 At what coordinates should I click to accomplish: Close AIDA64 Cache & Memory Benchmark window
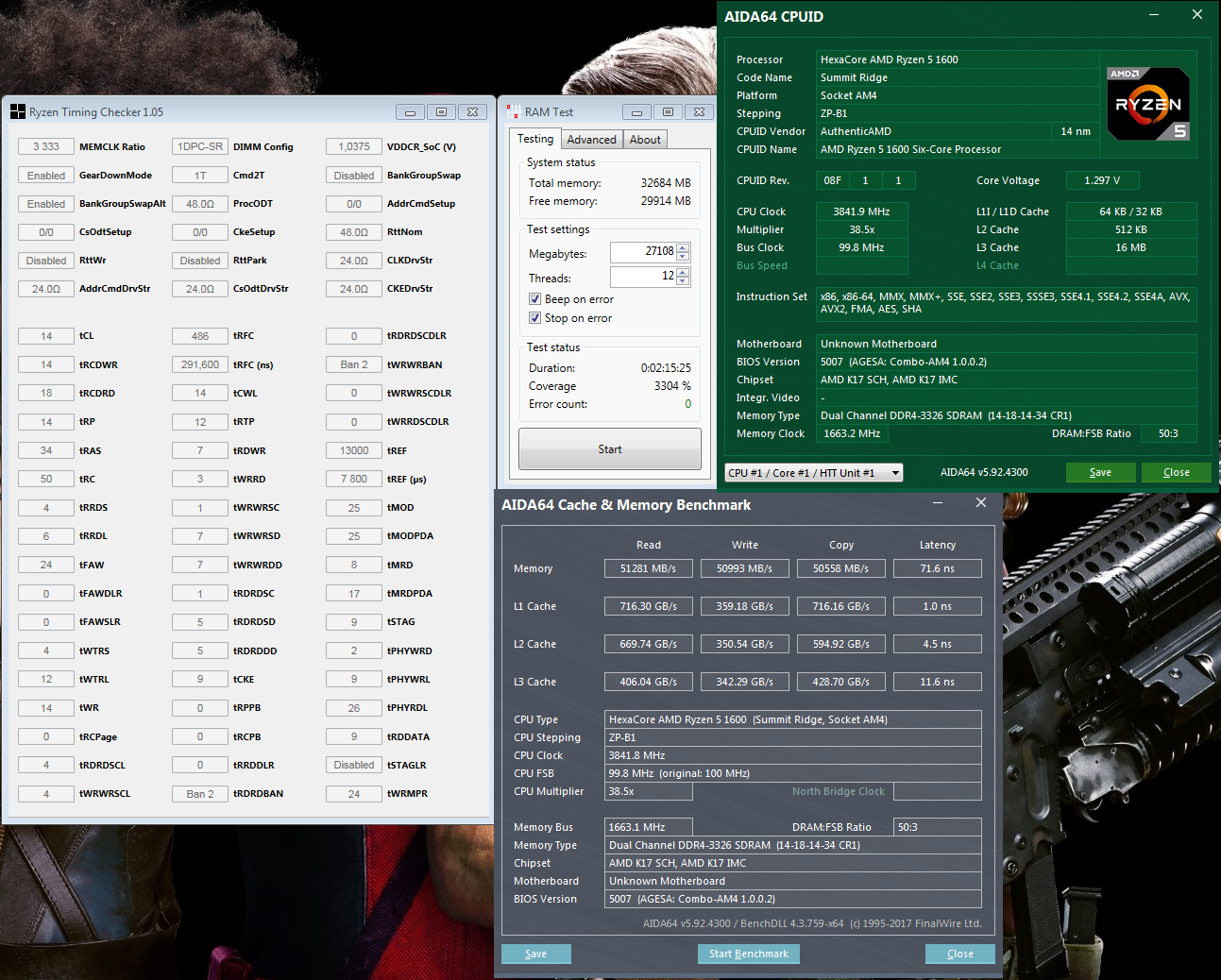981,503
